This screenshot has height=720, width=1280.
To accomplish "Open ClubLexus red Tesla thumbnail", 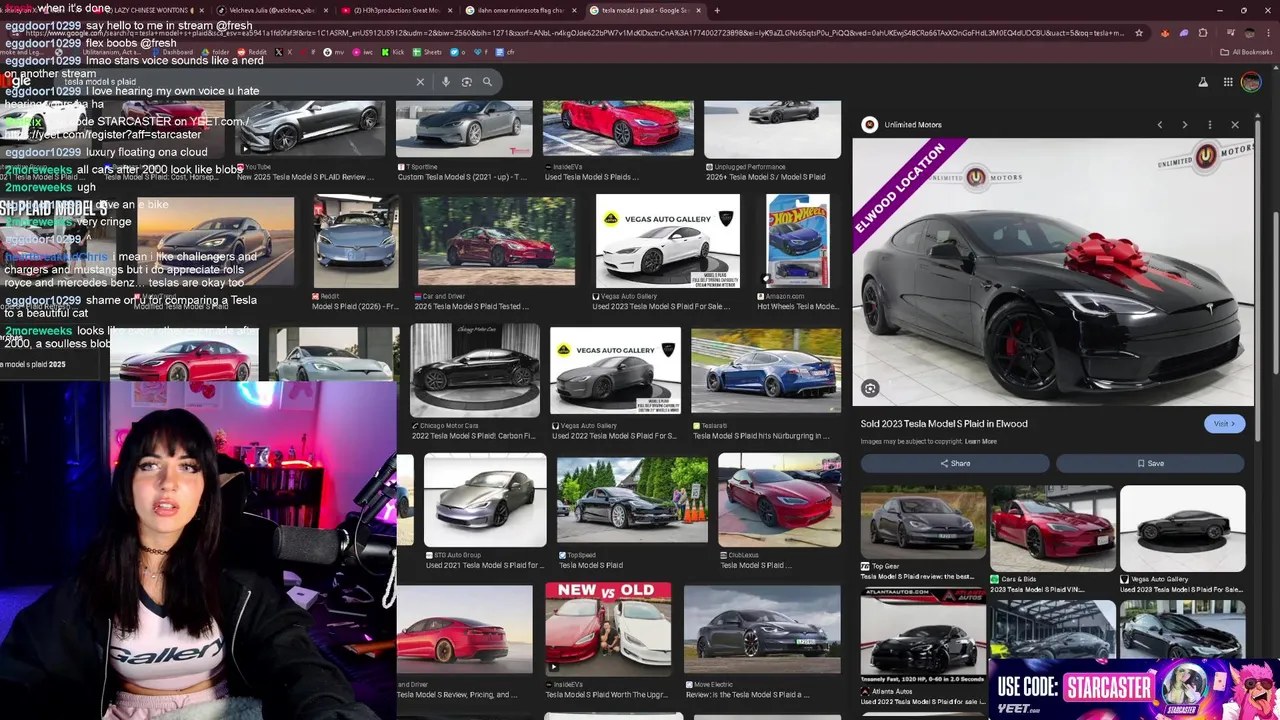I will 780,500.
